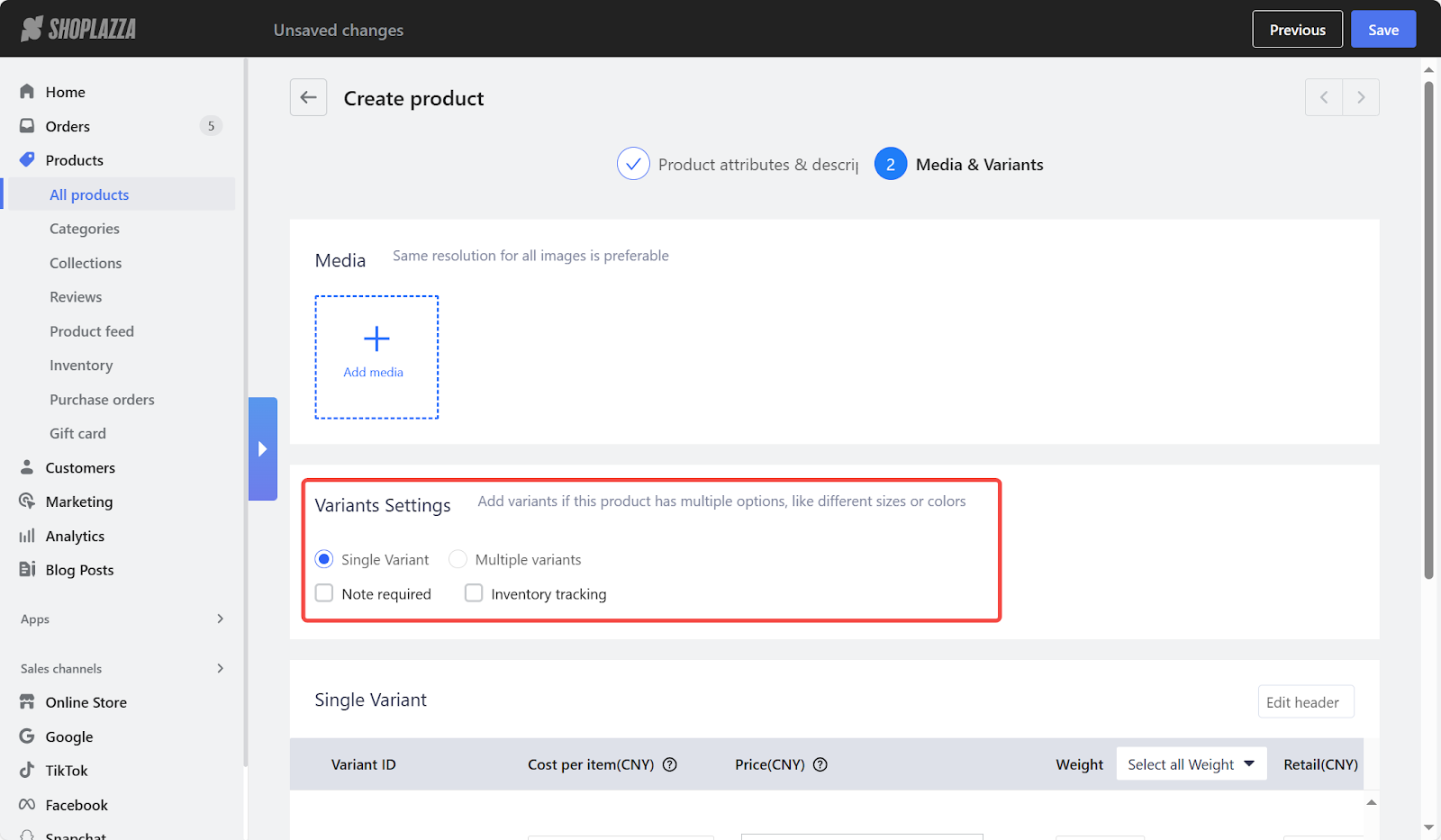Go to next product arrow
The image size is (1441, 840).
[x=1361, y=97]
